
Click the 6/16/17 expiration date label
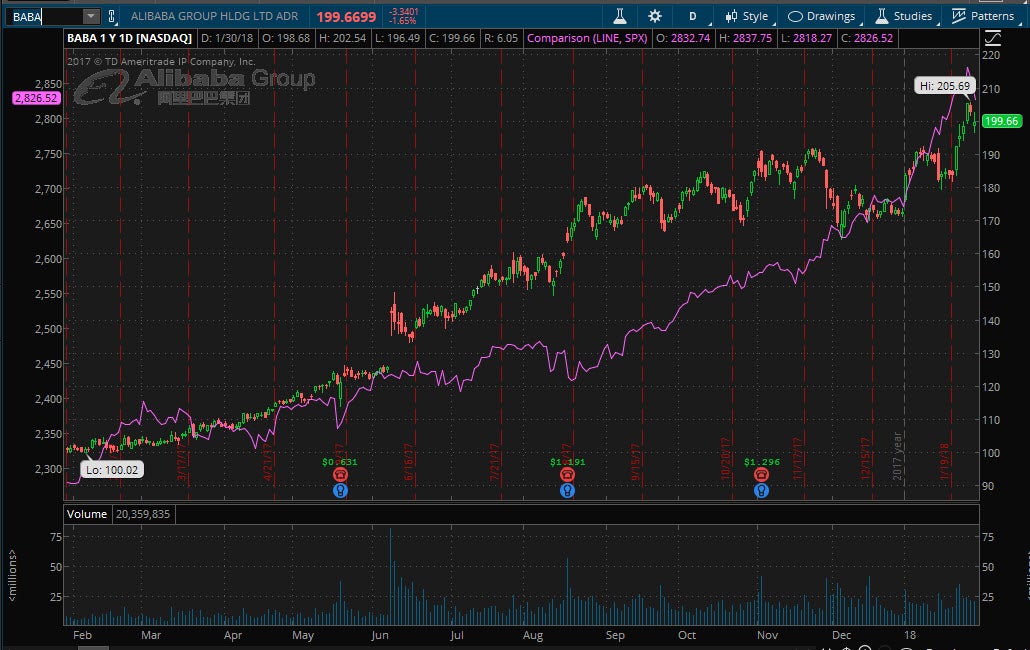pos(409,462)
